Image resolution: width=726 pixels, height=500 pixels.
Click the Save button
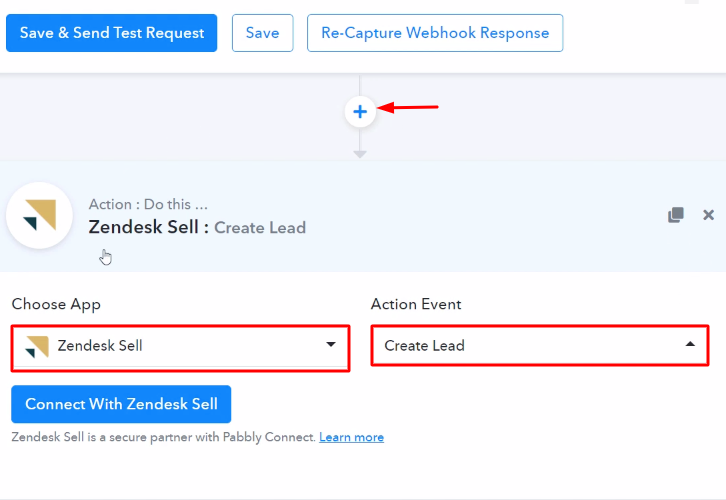click(x=262, y=33)
